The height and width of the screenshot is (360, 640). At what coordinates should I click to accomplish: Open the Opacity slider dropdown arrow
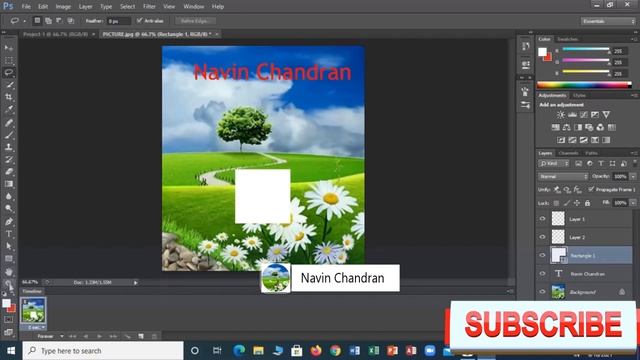[x=633, y=176]
